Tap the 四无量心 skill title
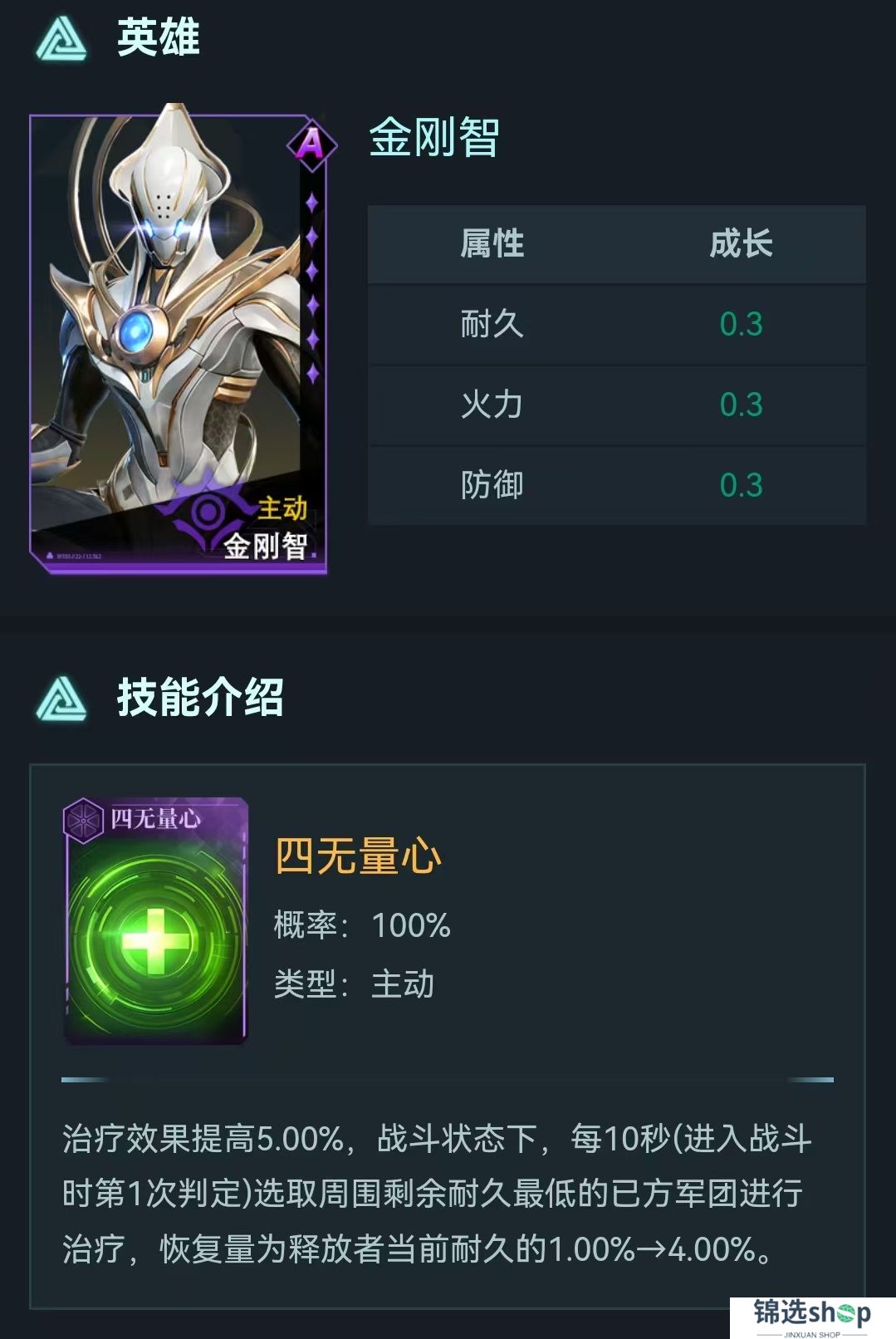 (358, 856)
